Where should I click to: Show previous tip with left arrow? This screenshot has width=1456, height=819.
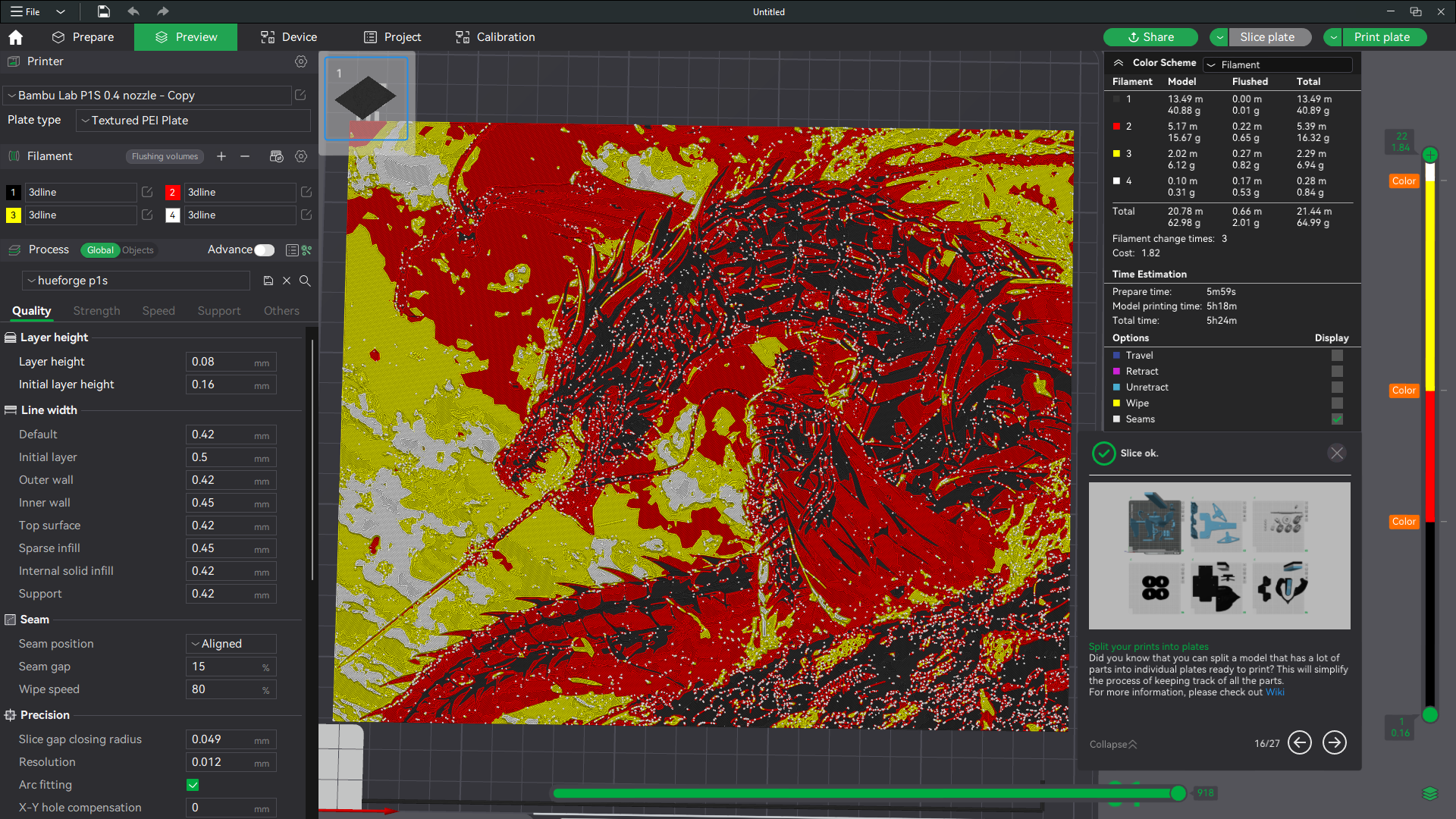coord(1300,742)
